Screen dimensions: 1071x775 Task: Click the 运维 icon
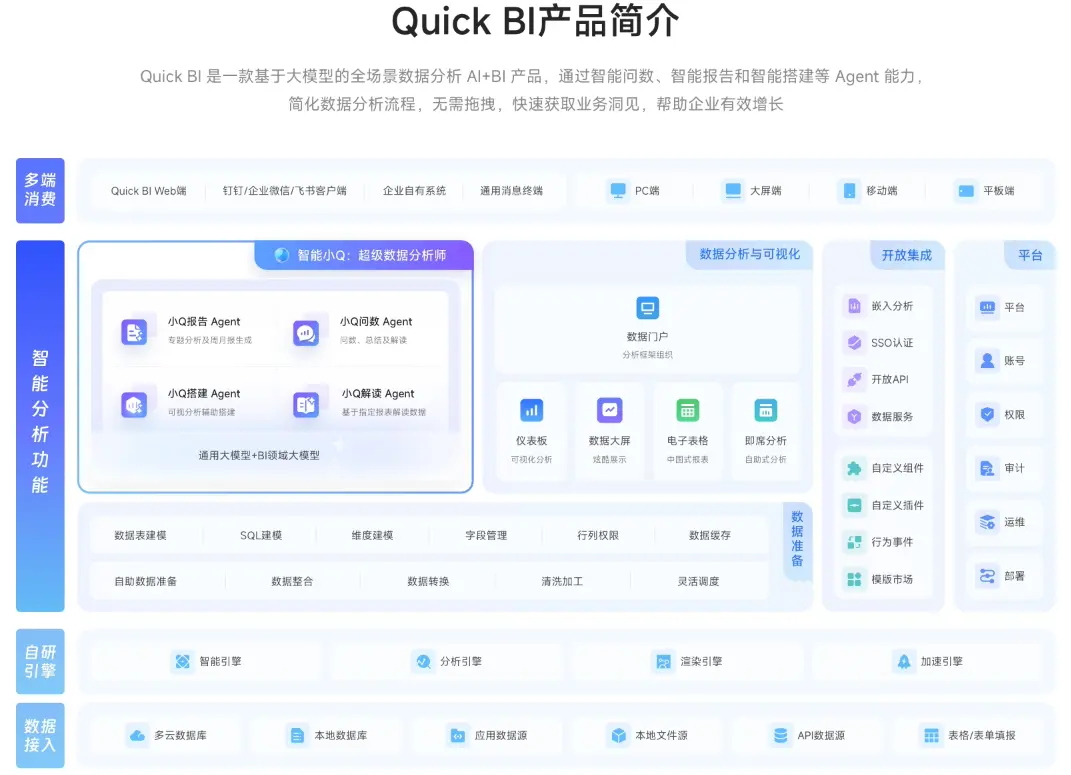[987, 522]
